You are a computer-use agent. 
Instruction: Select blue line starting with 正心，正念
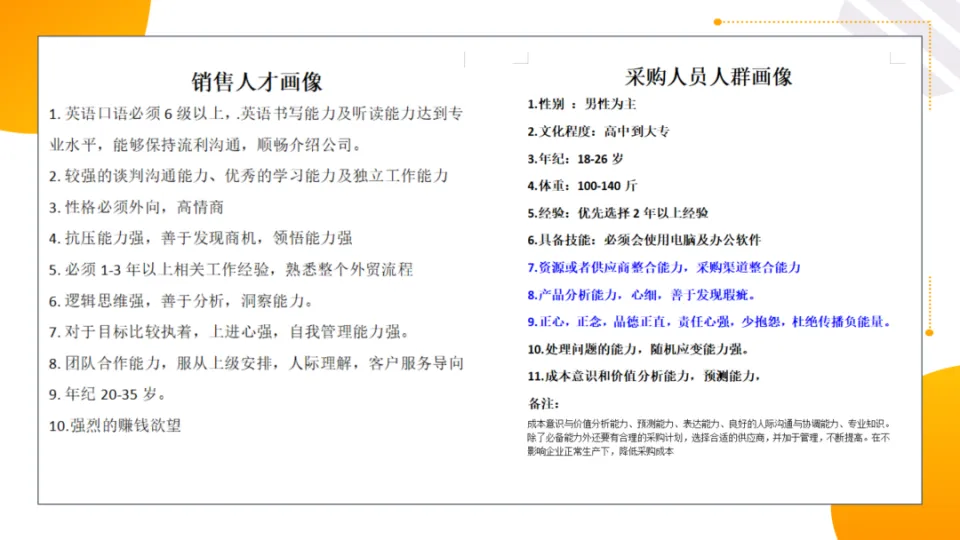pos(708,322)
